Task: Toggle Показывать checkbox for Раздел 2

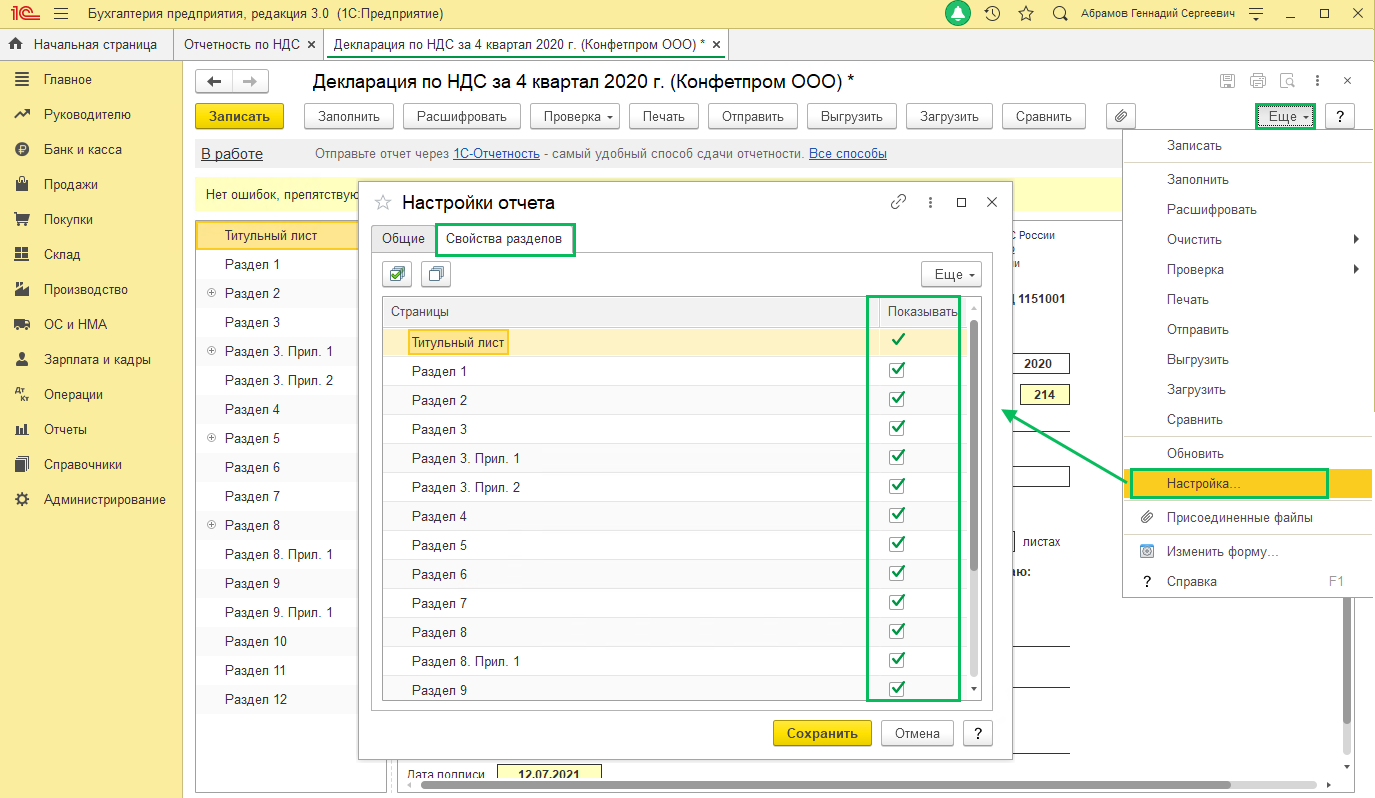Action: pos(897,400)
